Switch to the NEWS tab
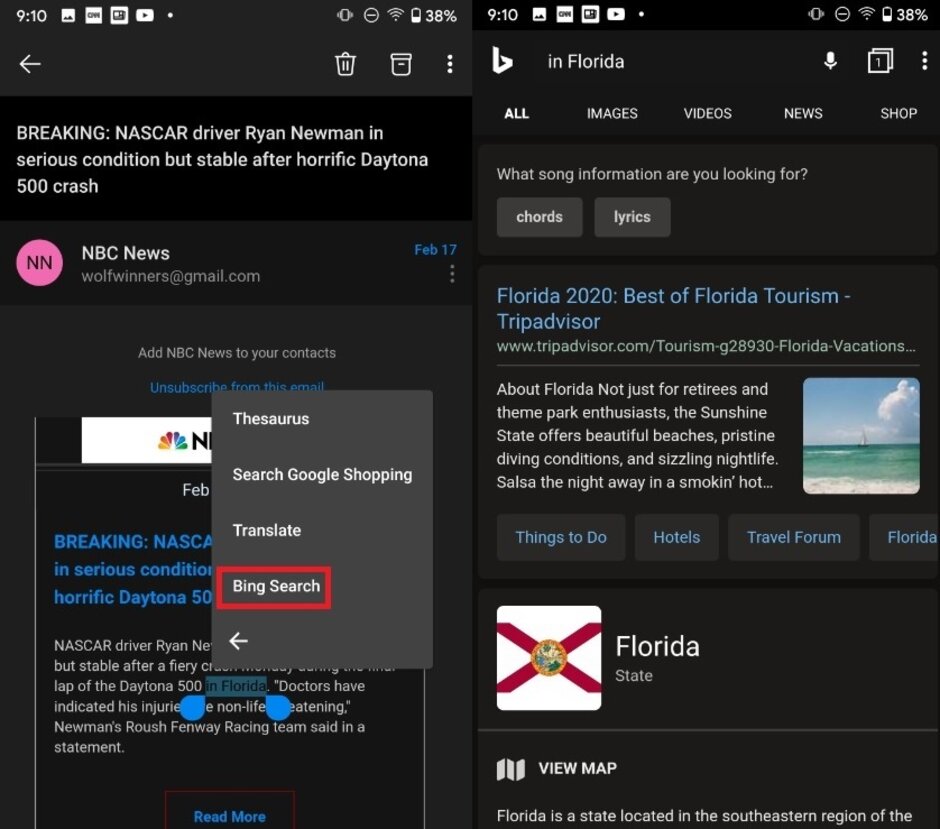 click(803, 113)
